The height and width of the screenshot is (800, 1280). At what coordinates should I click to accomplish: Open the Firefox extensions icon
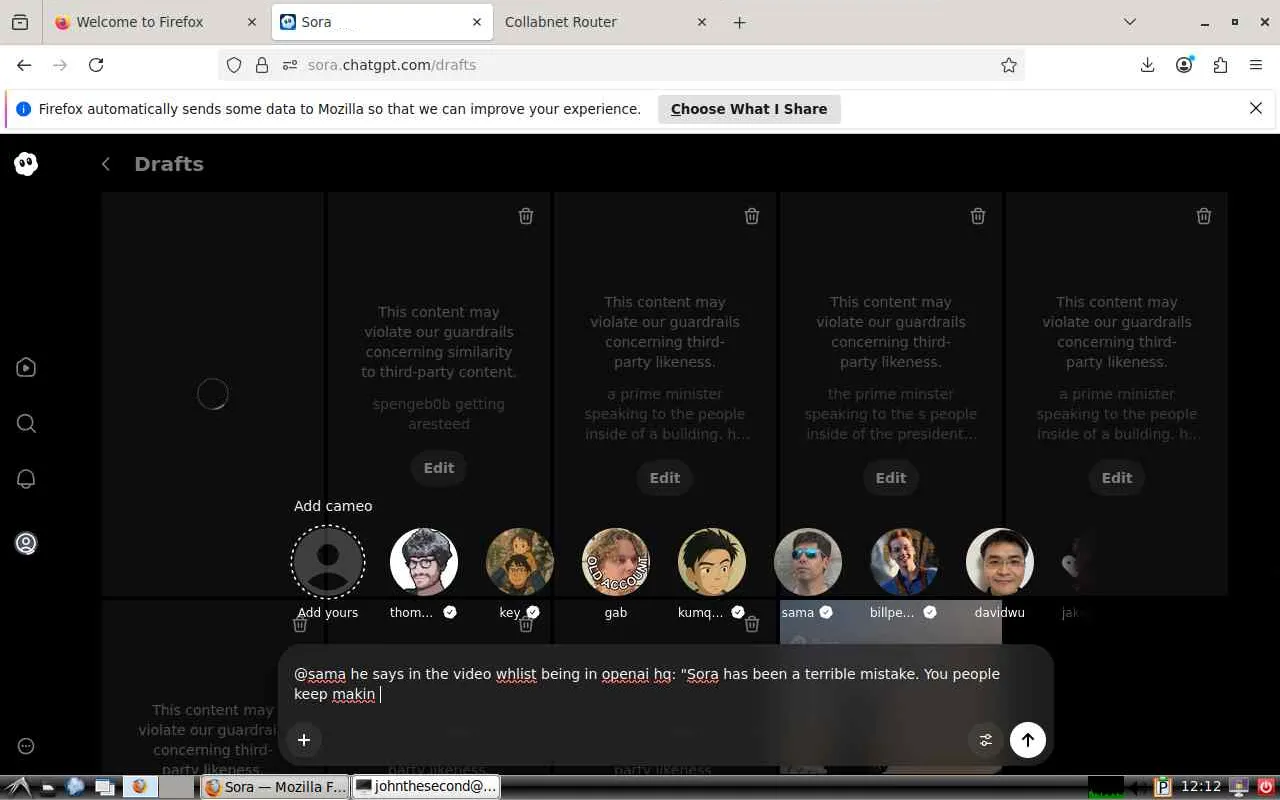(1220, 65)
